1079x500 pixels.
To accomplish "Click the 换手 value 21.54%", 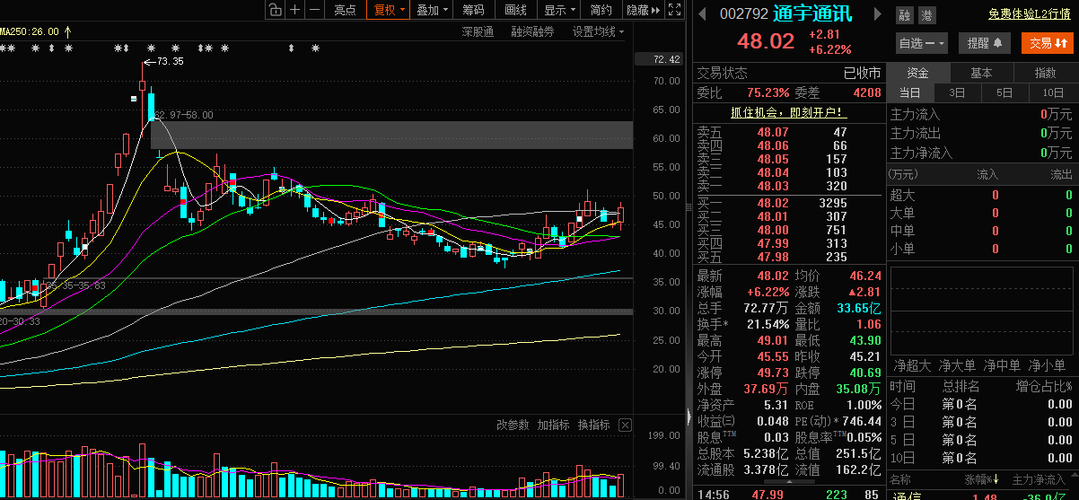I will (x=768, y=323).
